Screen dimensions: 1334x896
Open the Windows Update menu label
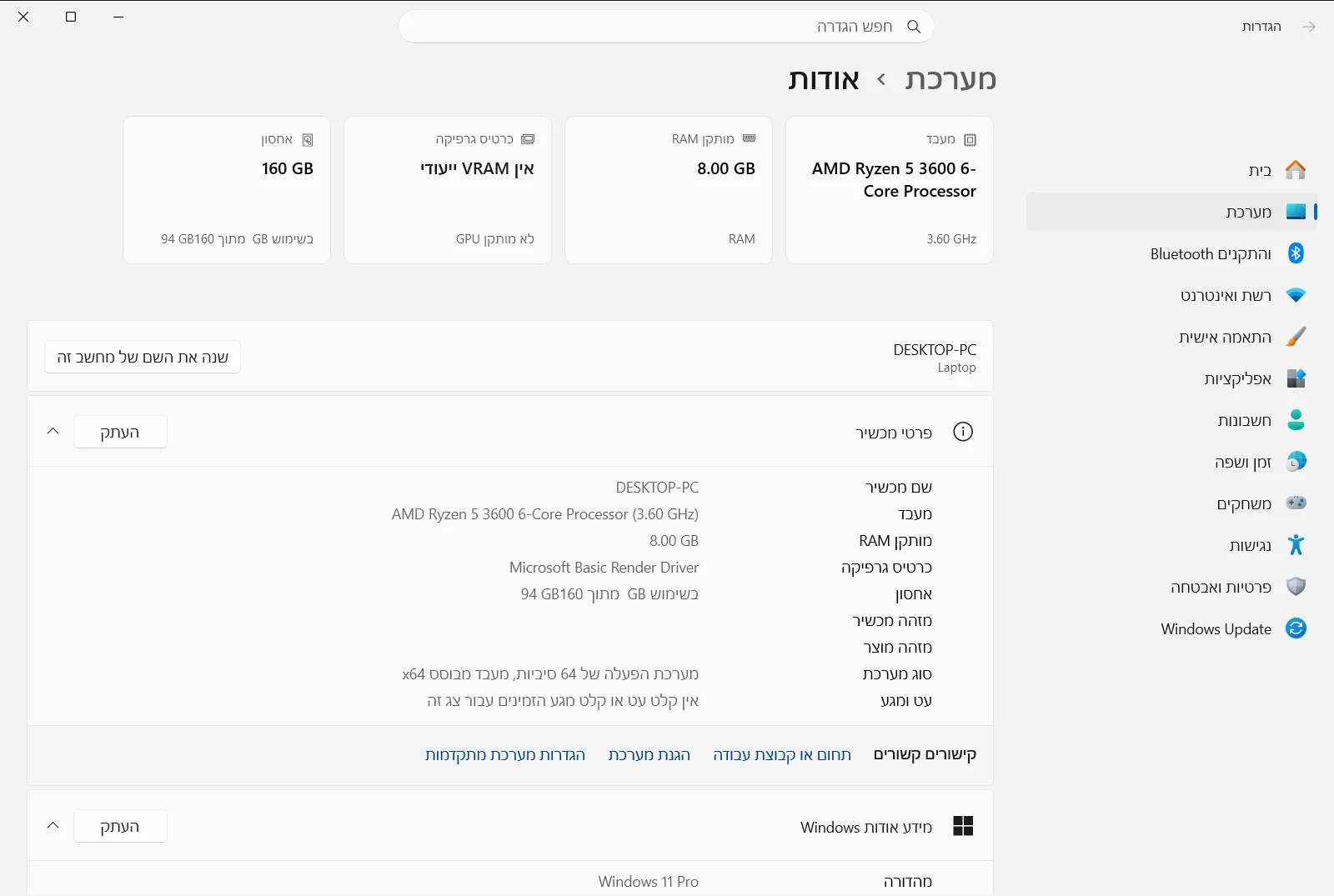[1216, 629]
